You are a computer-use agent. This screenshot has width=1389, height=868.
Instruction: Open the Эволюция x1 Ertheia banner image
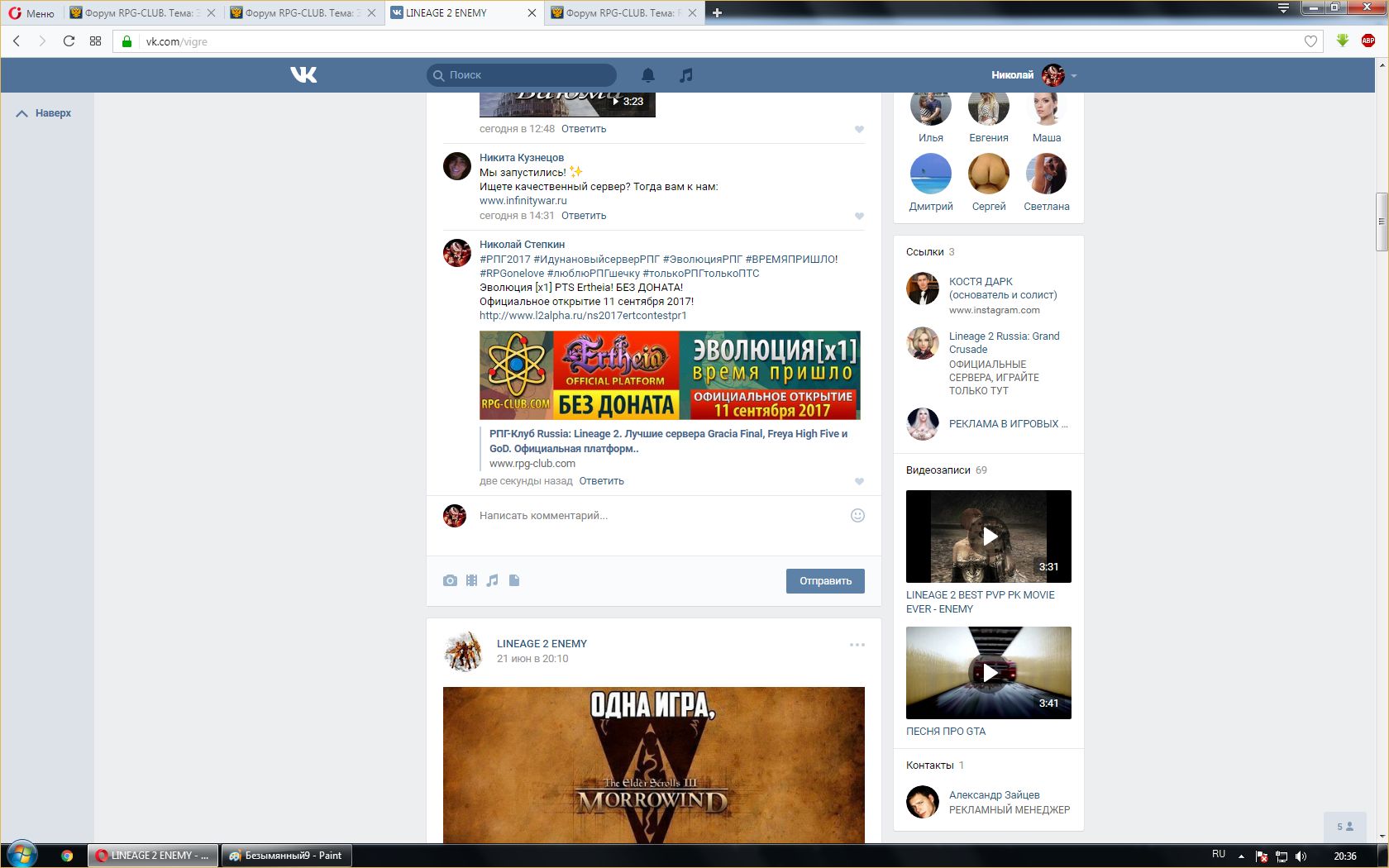click(x=670, y=375)
